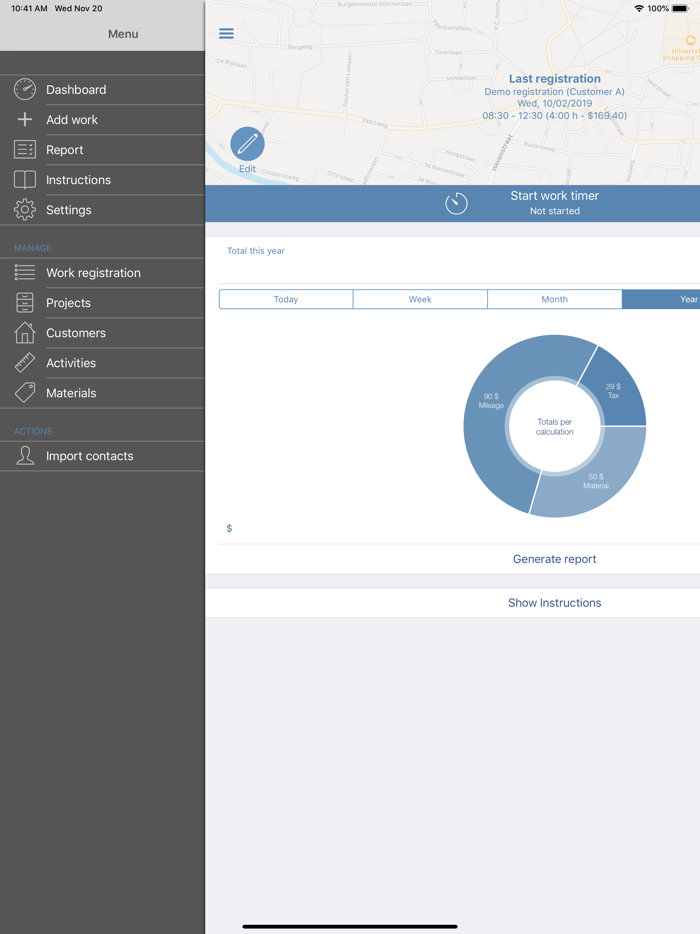Click the Instructions book icon

(x=25, y=180)
